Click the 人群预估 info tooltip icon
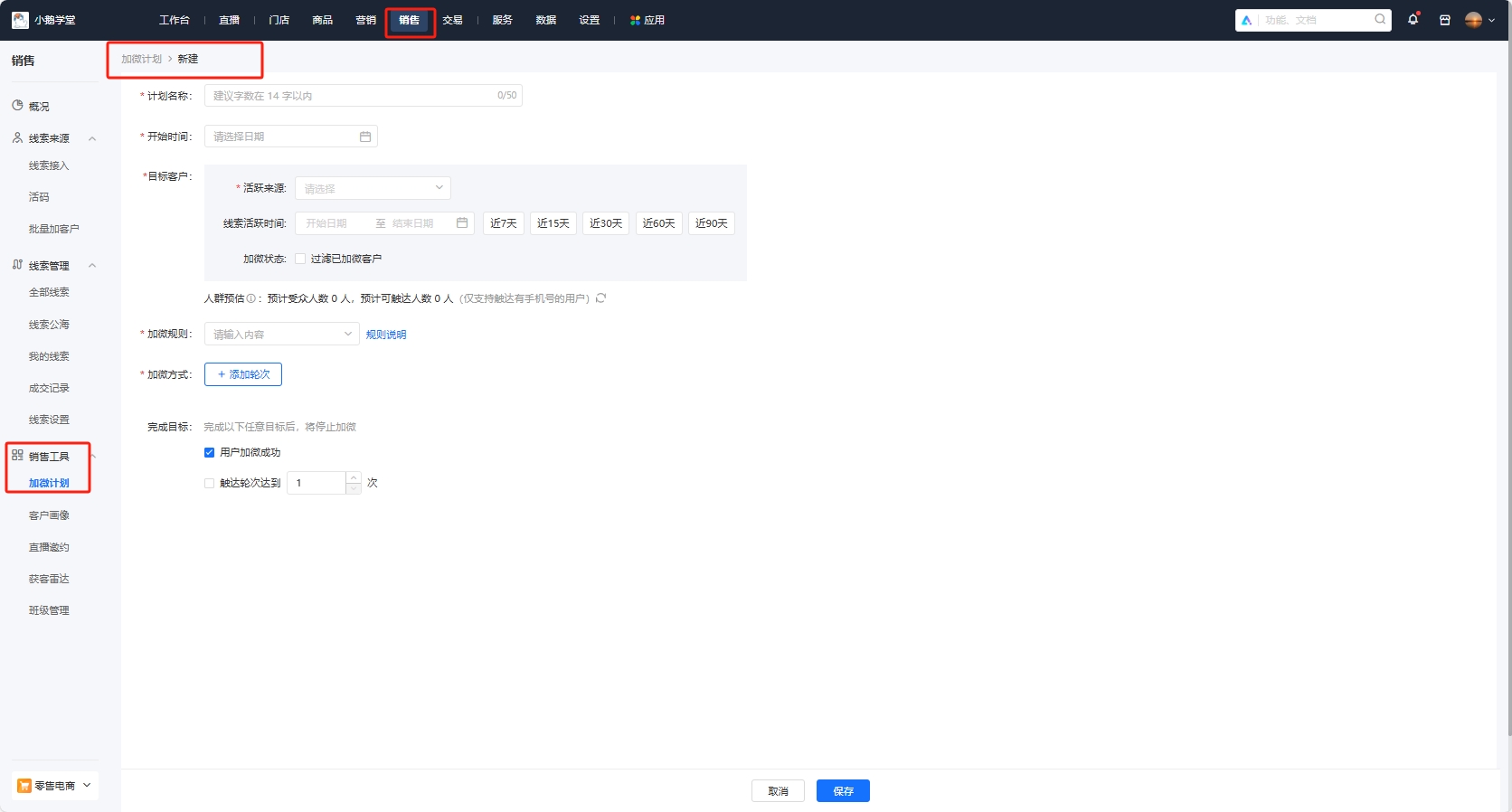 tap(250, 298)
